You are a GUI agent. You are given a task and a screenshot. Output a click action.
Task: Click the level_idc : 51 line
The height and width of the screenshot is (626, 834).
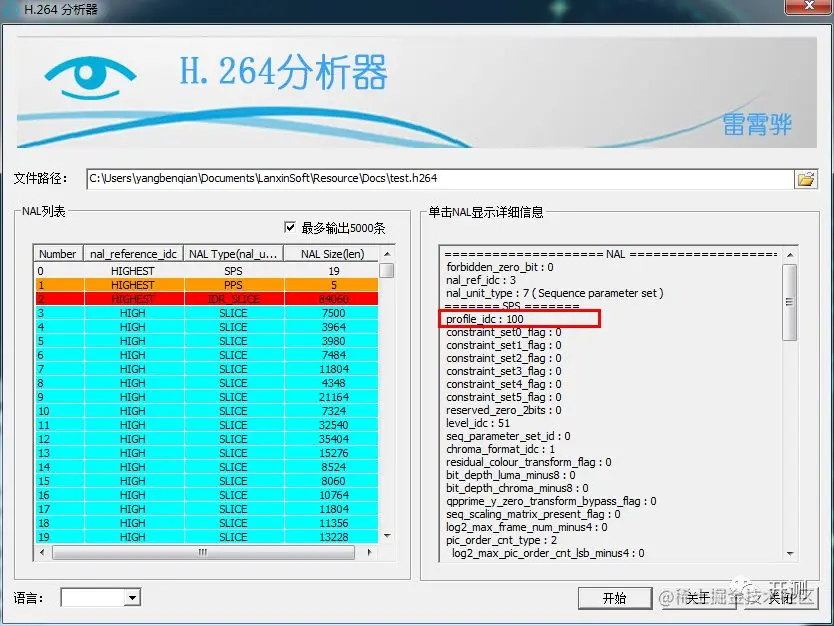478,423
